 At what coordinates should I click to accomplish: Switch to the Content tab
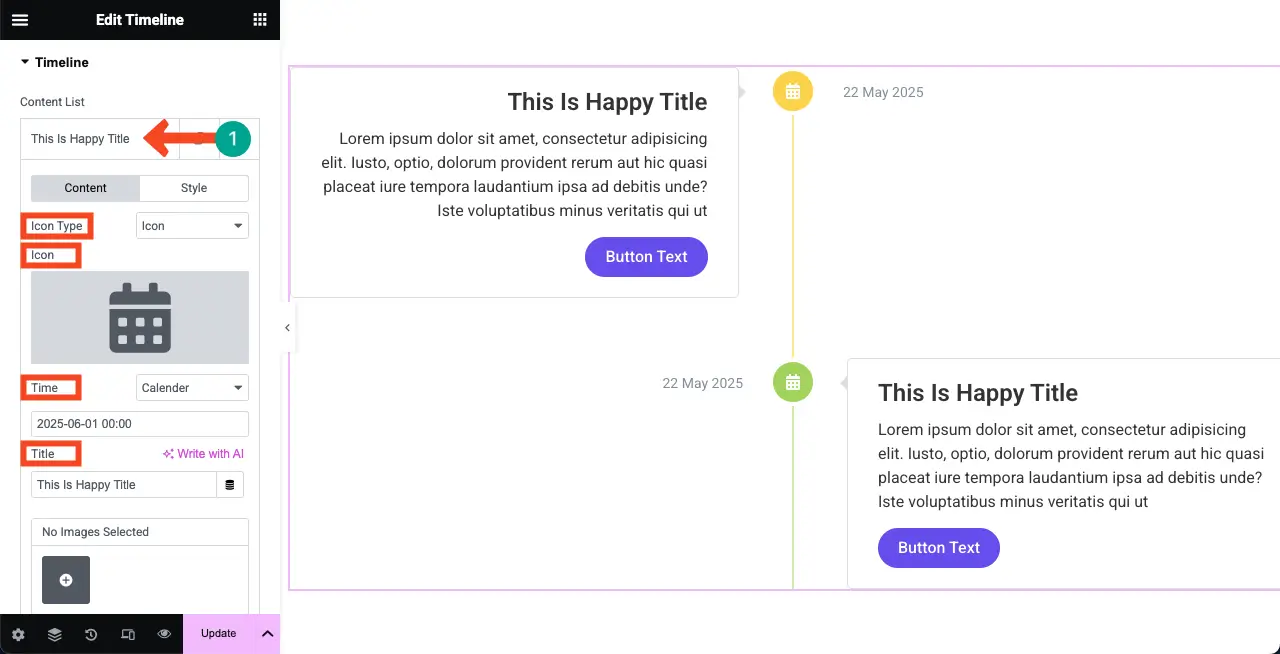point(86,188)
